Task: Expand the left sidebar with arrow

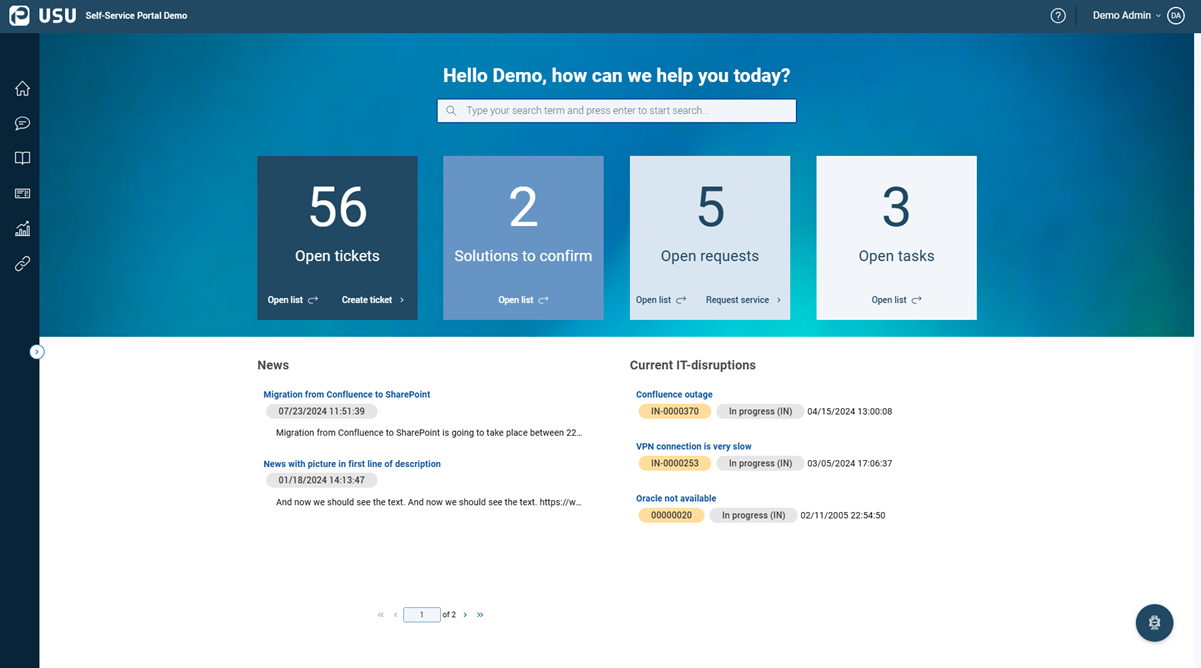Action: [37, 352]
